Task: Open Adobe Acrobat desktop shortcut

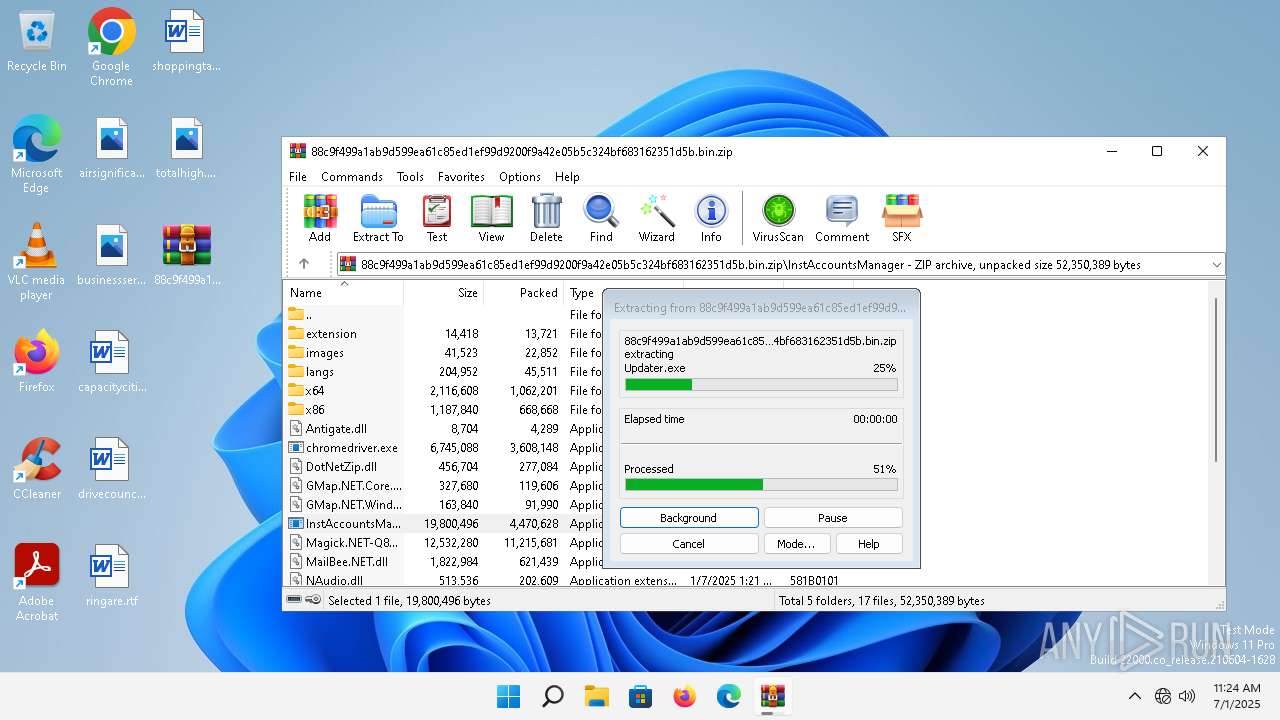Action: [x=37, y=583]
